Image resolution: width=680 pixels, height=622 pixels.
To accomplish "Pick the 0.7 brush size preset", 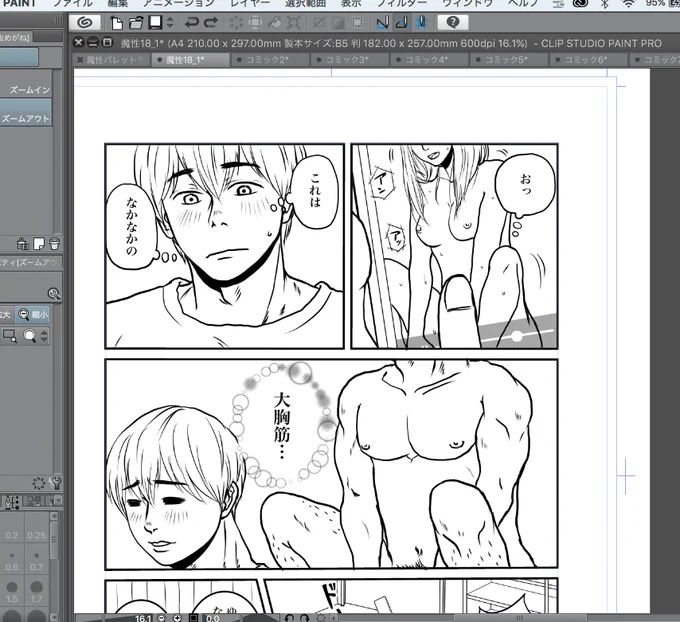I will coord(36,559).
